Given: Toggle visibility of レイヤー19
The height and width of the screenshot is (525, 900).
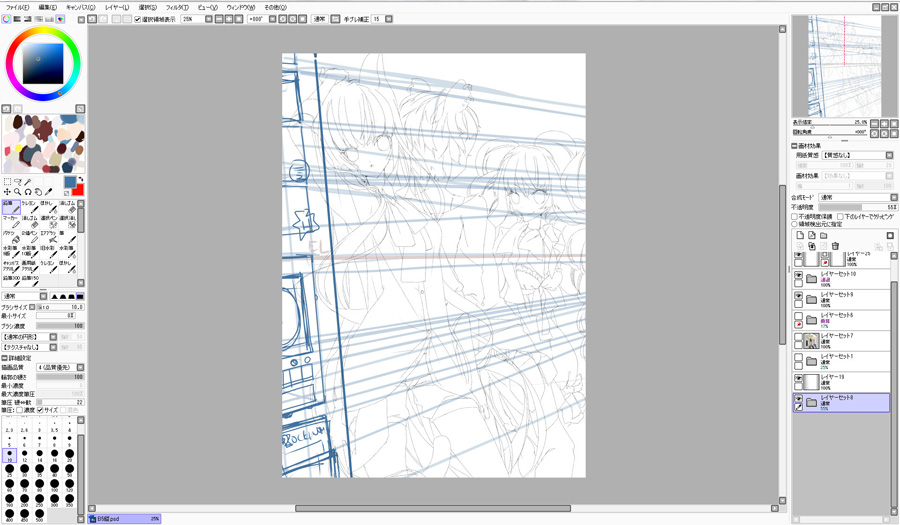Looking at the screenshot, I should [798, 378].
